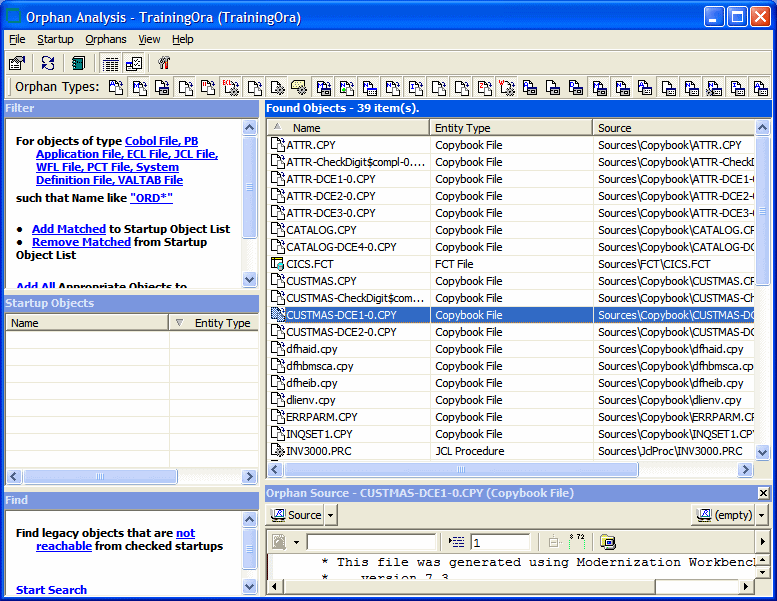
Task: Open the Startup menu
Action: tap(55, 39)
